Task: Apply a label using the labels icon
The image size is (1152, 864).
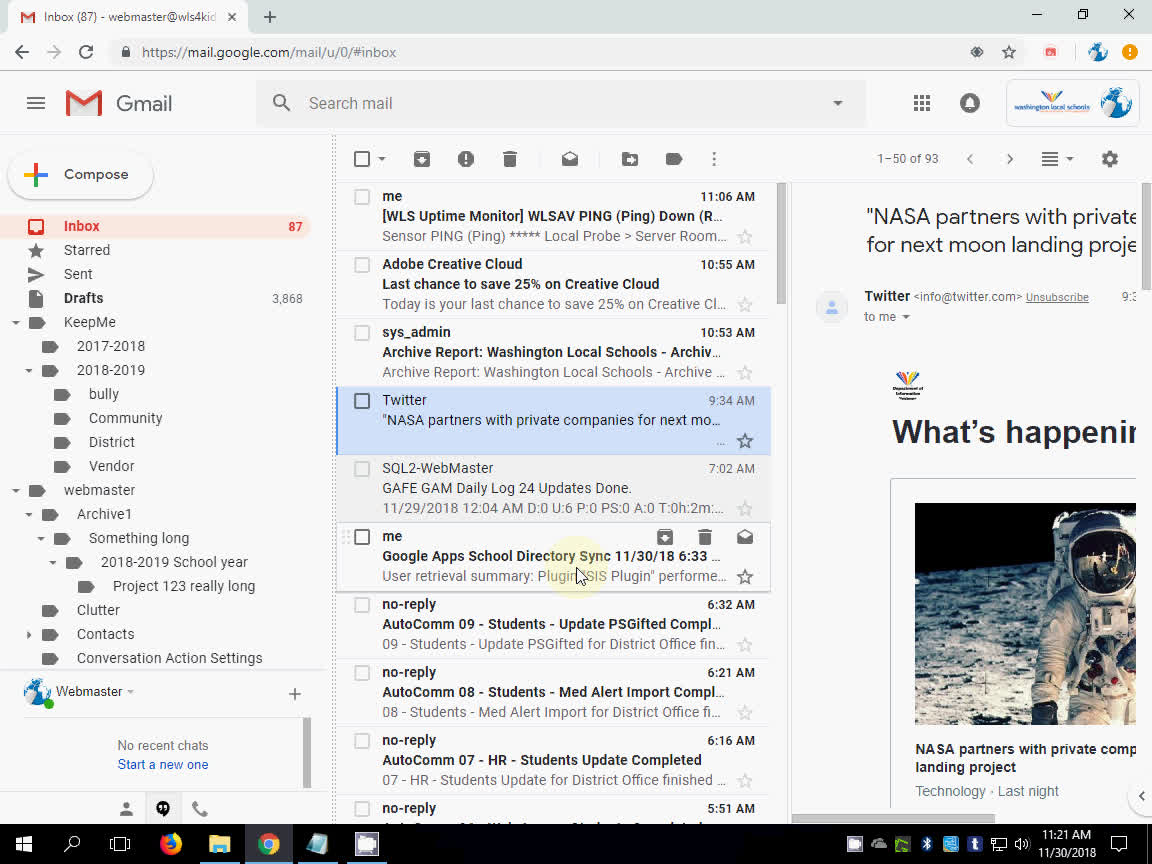Action: coord(674,158)
